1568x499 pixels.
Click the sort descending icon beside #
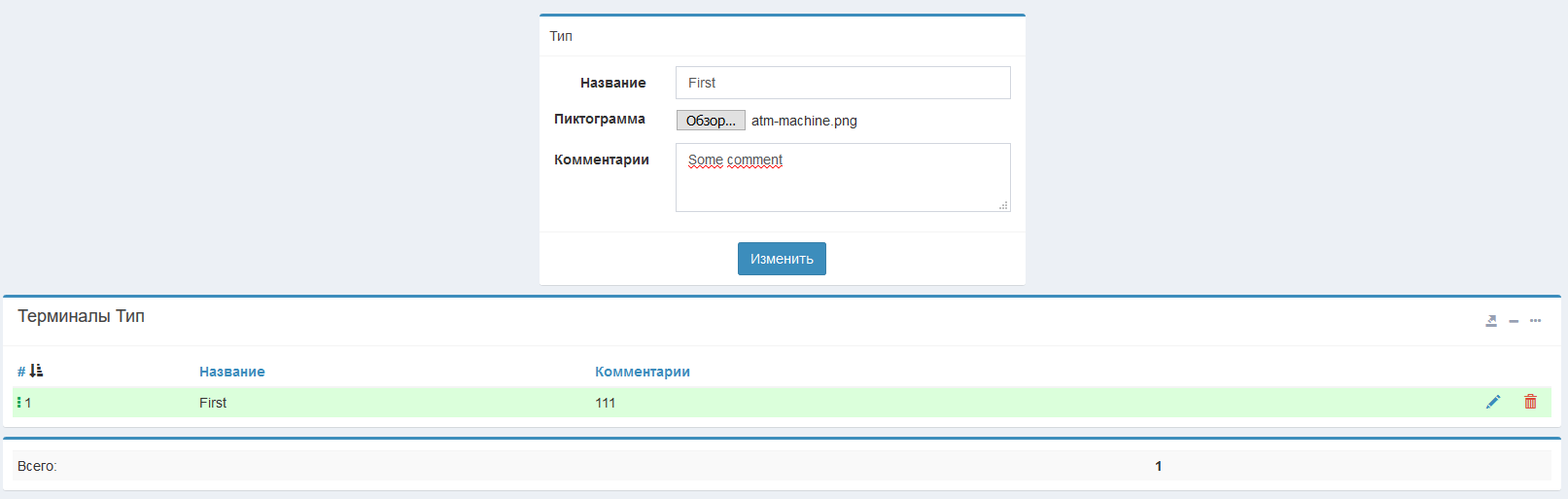pos(36,371)
